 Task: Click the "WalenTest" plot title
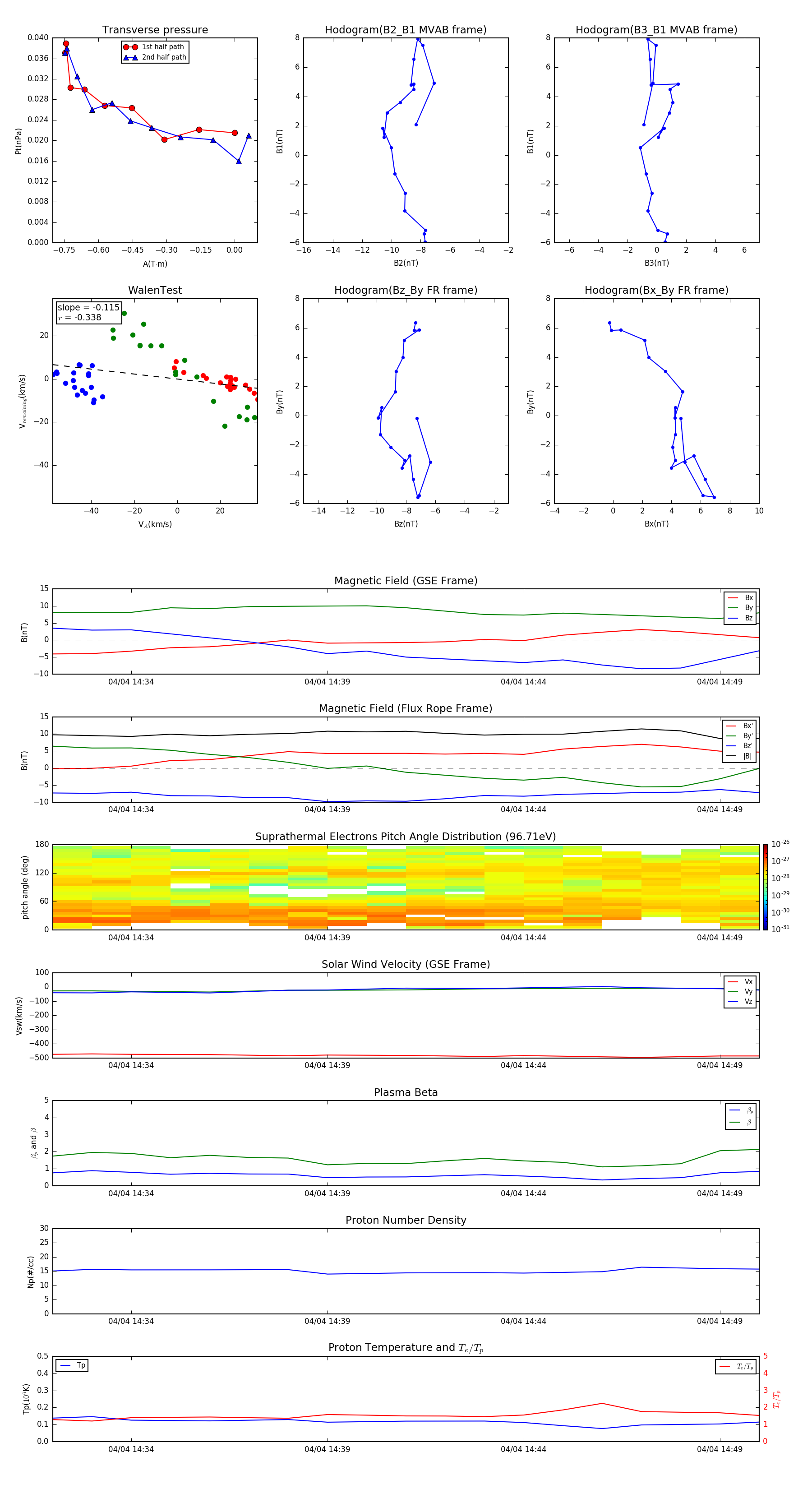[155, 290]
